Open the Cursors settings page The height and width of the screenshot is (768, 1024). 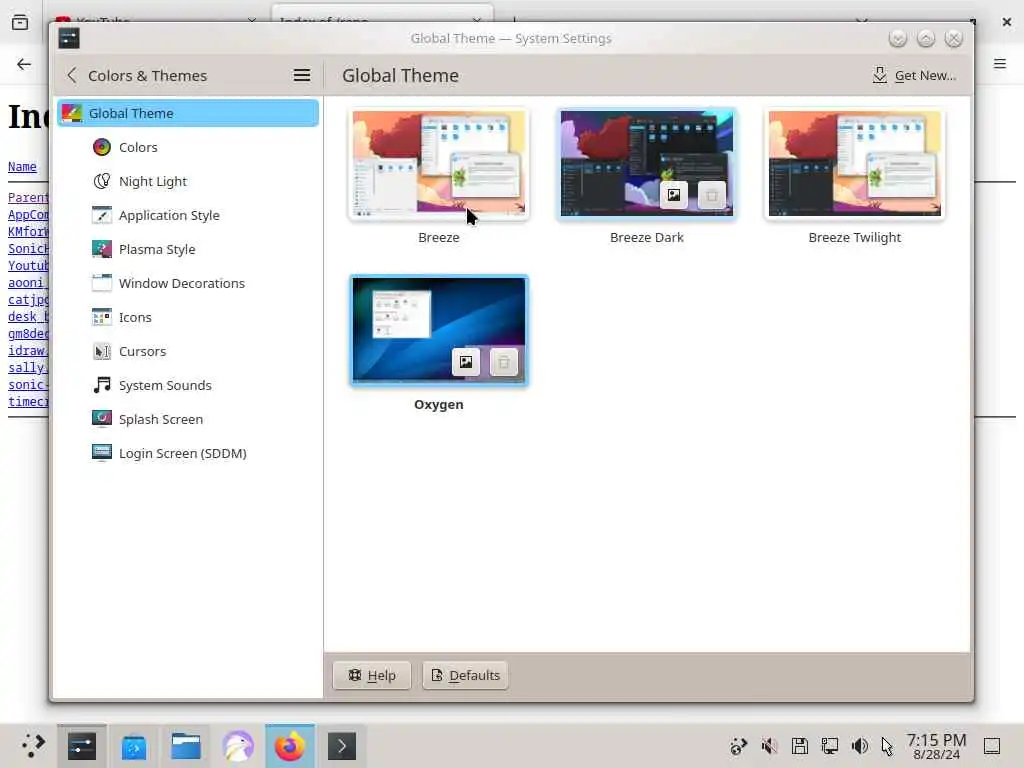pos(188,351)
